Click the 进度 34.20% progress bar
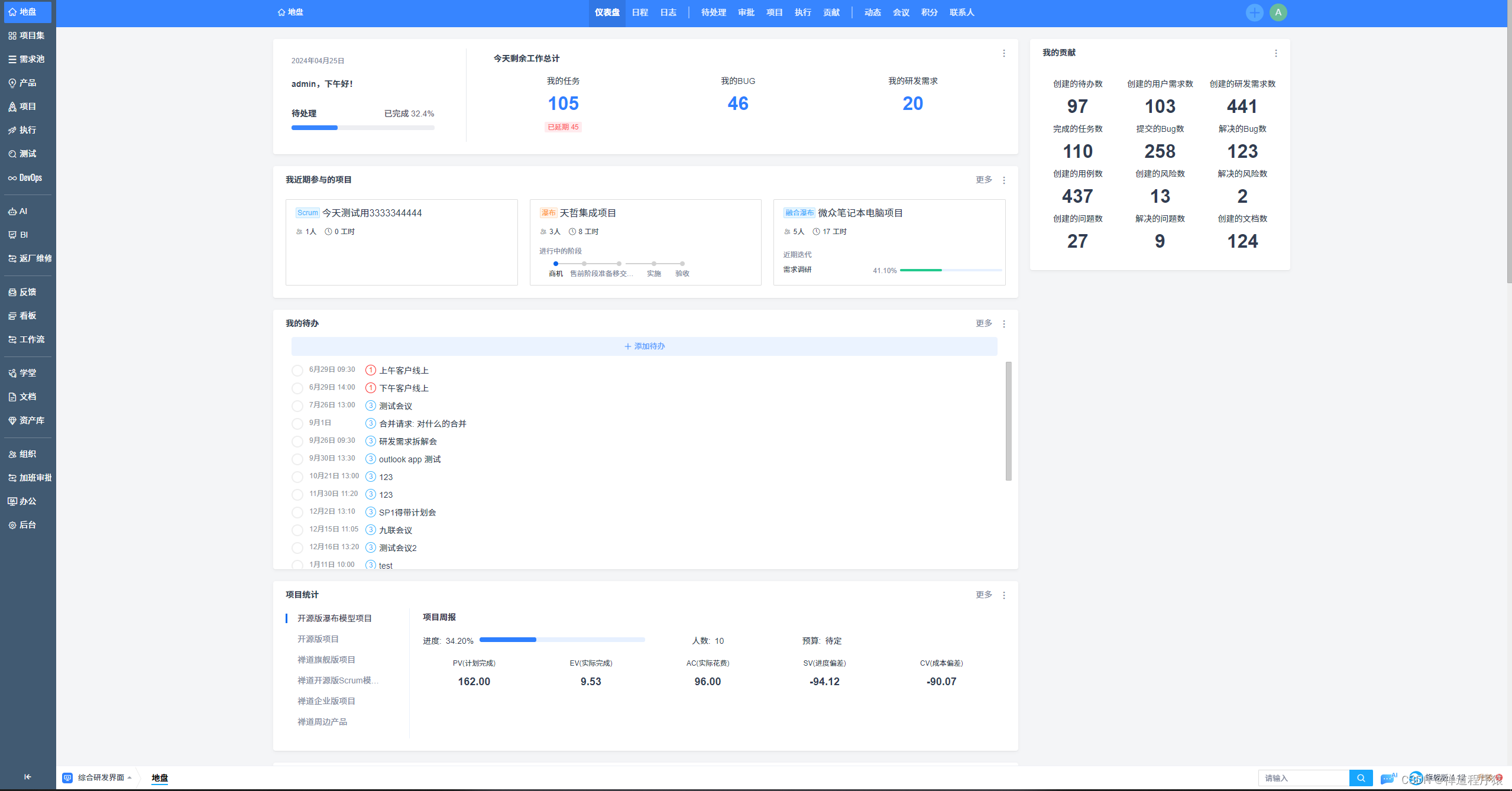The height and width of the screenshot is (791, 1512). click(x=562, y=640)
